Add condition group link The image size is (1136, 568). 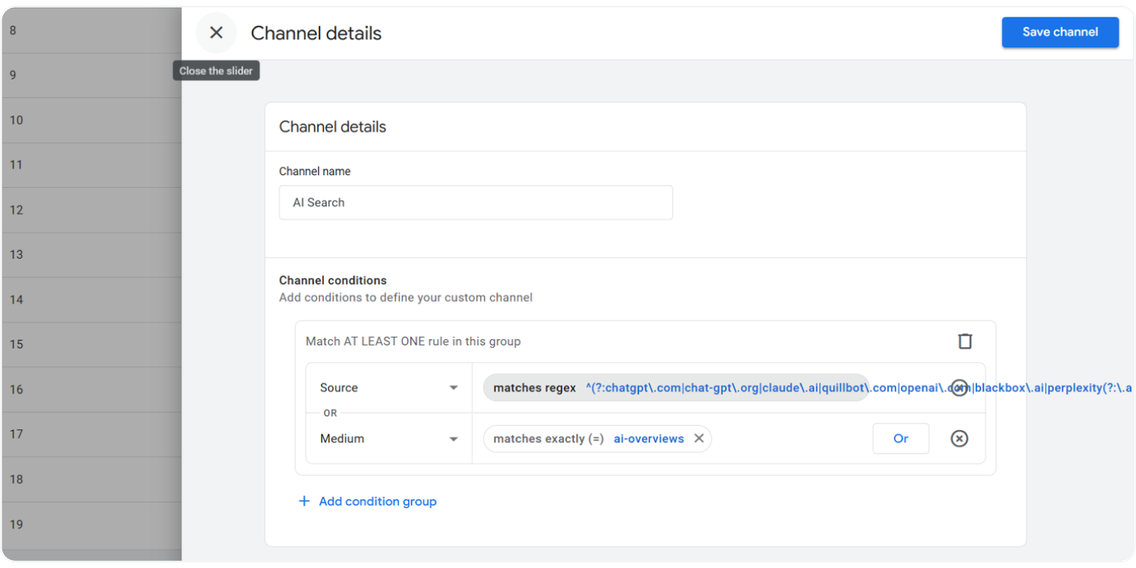368,501
